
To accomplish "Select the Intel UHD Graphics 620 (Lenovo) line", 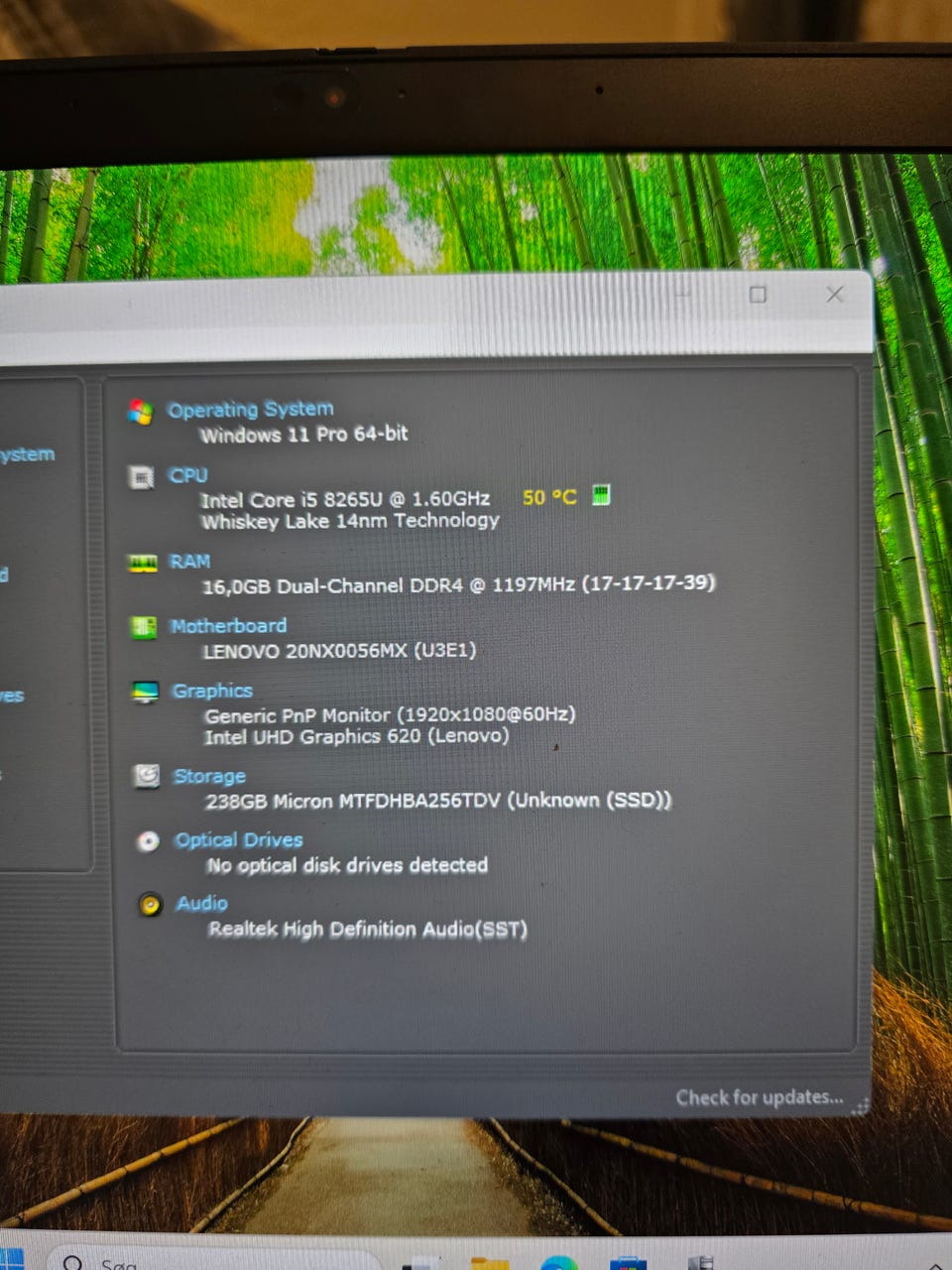I will click(x=357, y=736).
